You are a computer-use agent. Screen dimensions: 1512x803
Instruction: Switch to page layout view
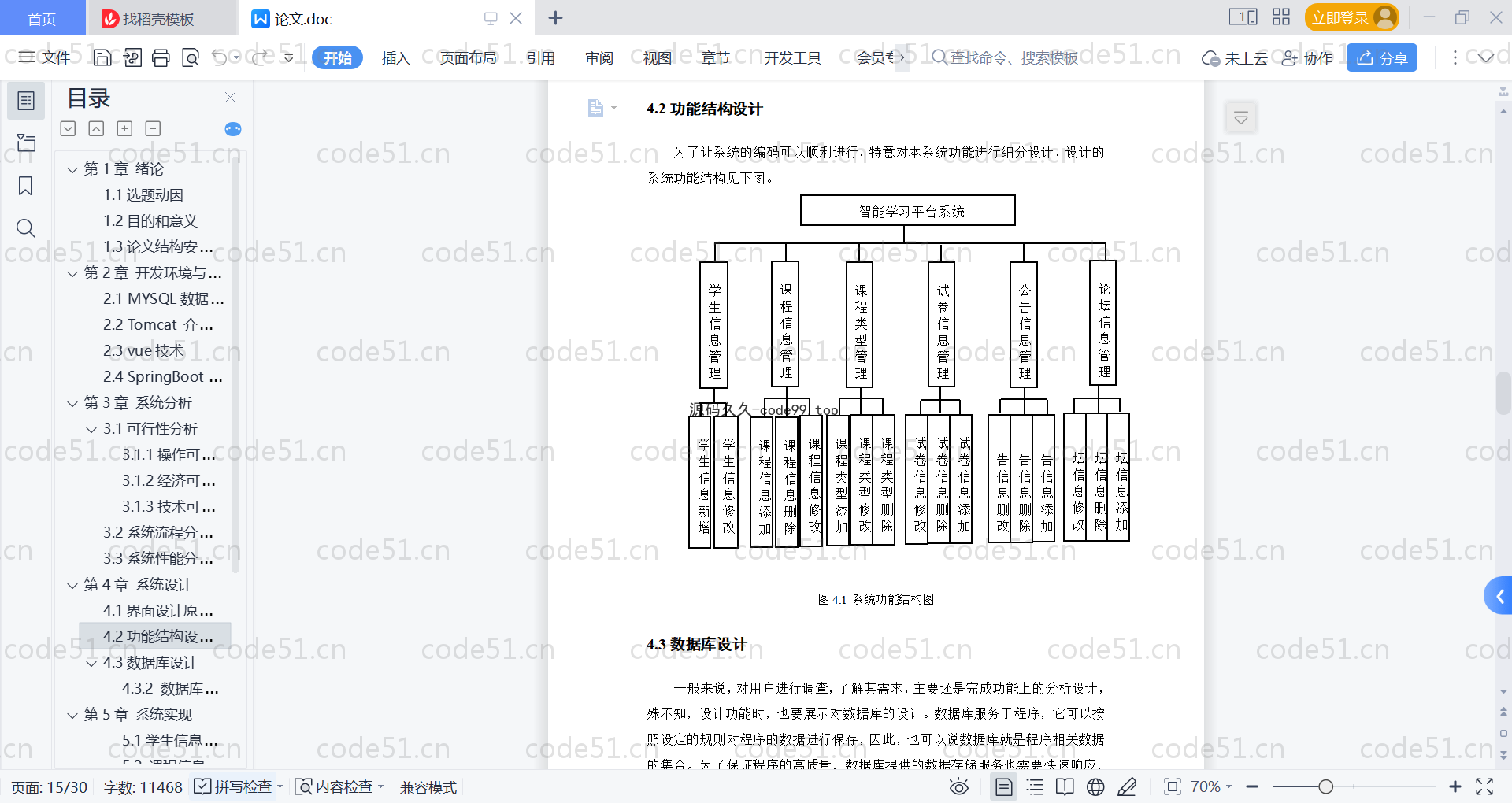[x=1003, y=786]
